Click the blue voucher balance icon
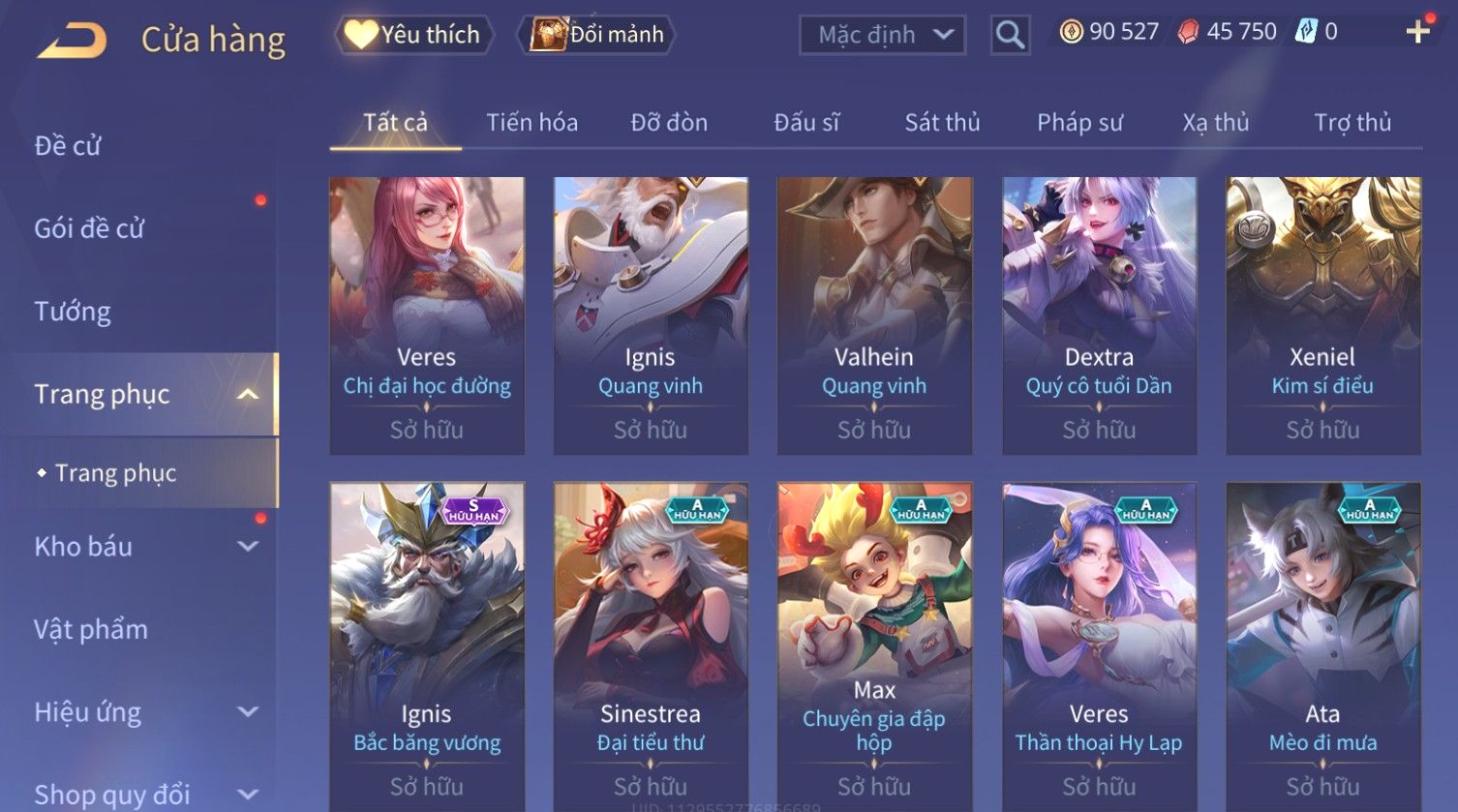This screenshot has height=812, width=1458. (x=1306, y=32)
